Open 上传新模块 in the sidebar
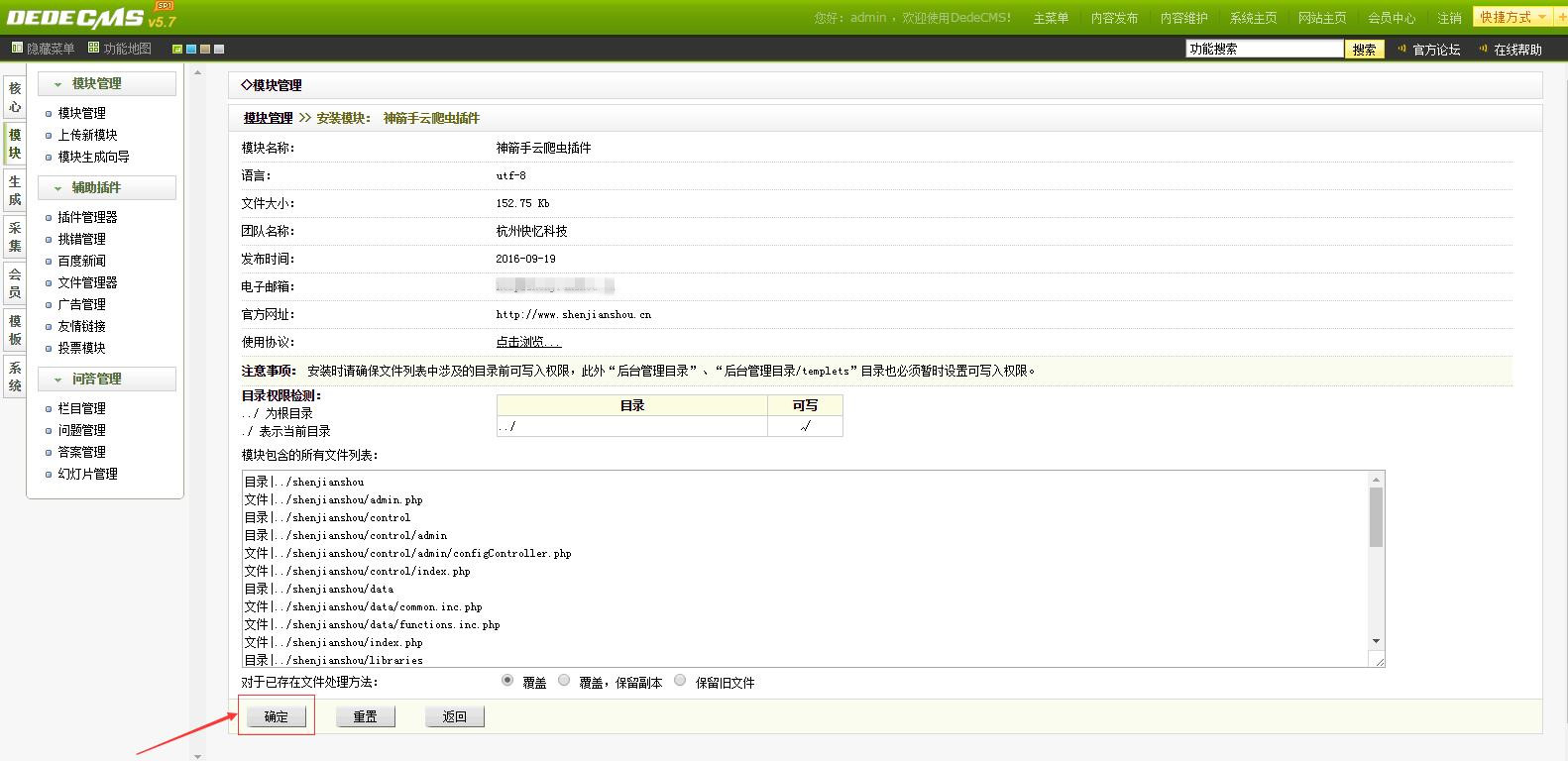Viewport: 1568px width, 761px height. click(x=87, y=135)
